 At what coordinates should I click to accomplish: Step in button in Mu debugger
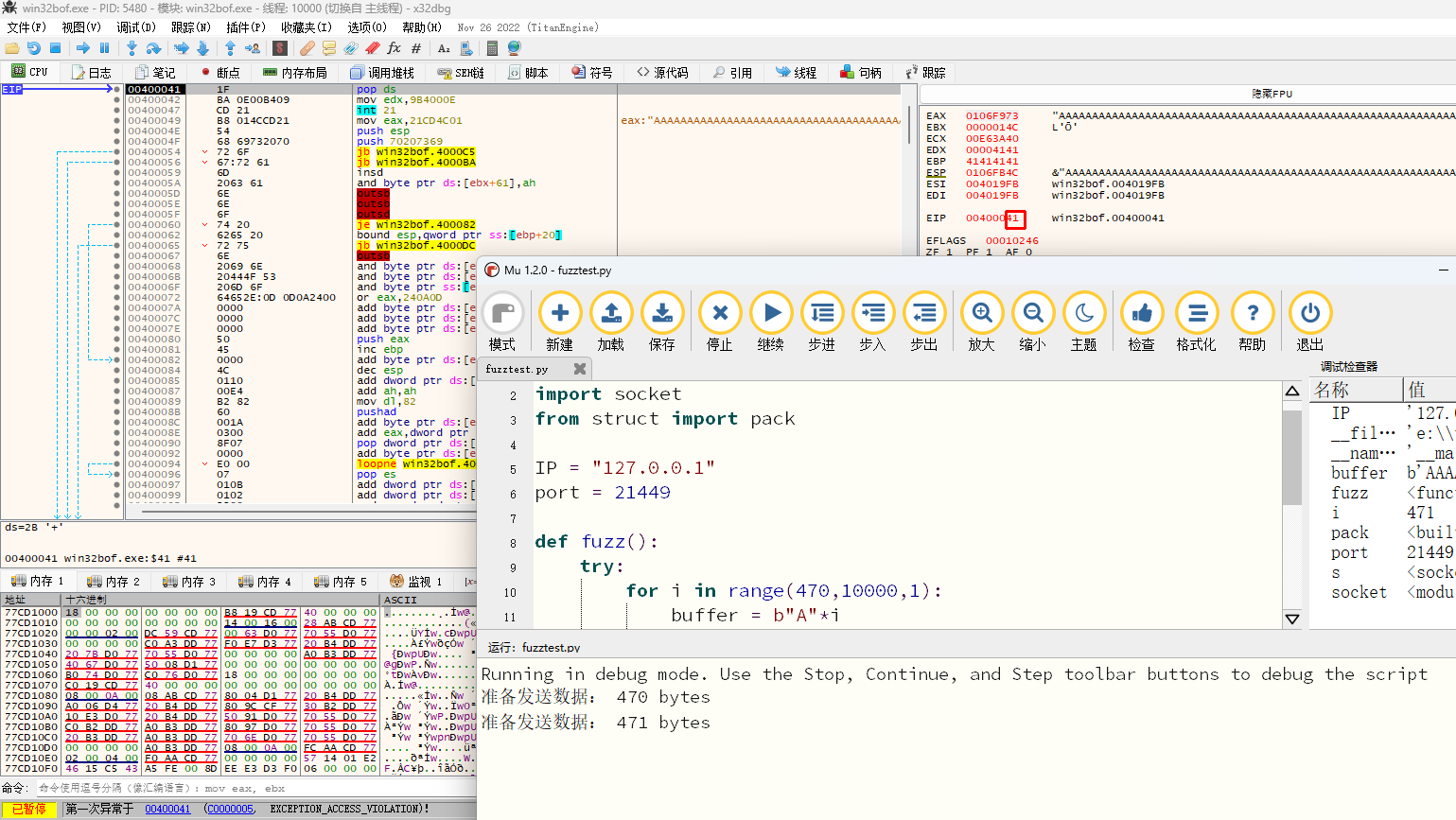pos(873,322)
